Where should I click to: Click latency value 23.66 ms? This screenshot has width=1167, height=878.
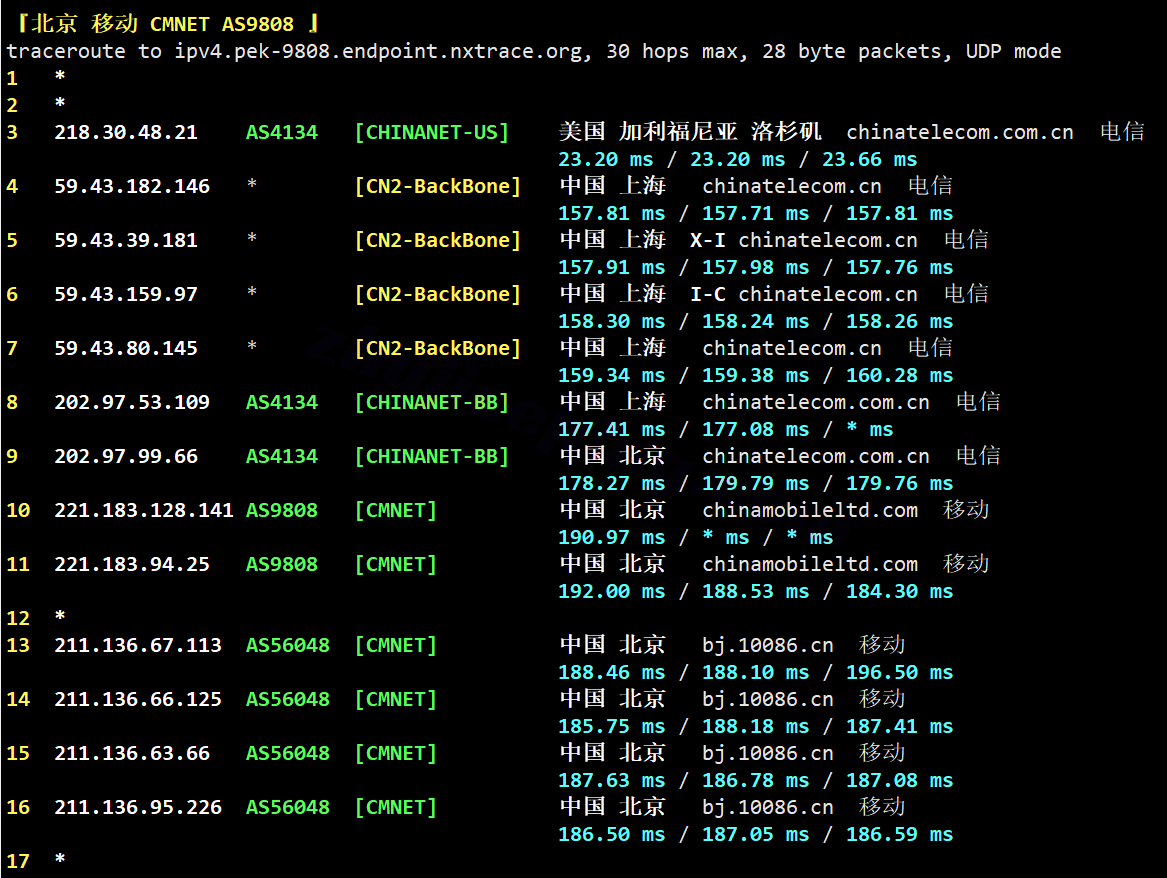(x=869, y=159)
